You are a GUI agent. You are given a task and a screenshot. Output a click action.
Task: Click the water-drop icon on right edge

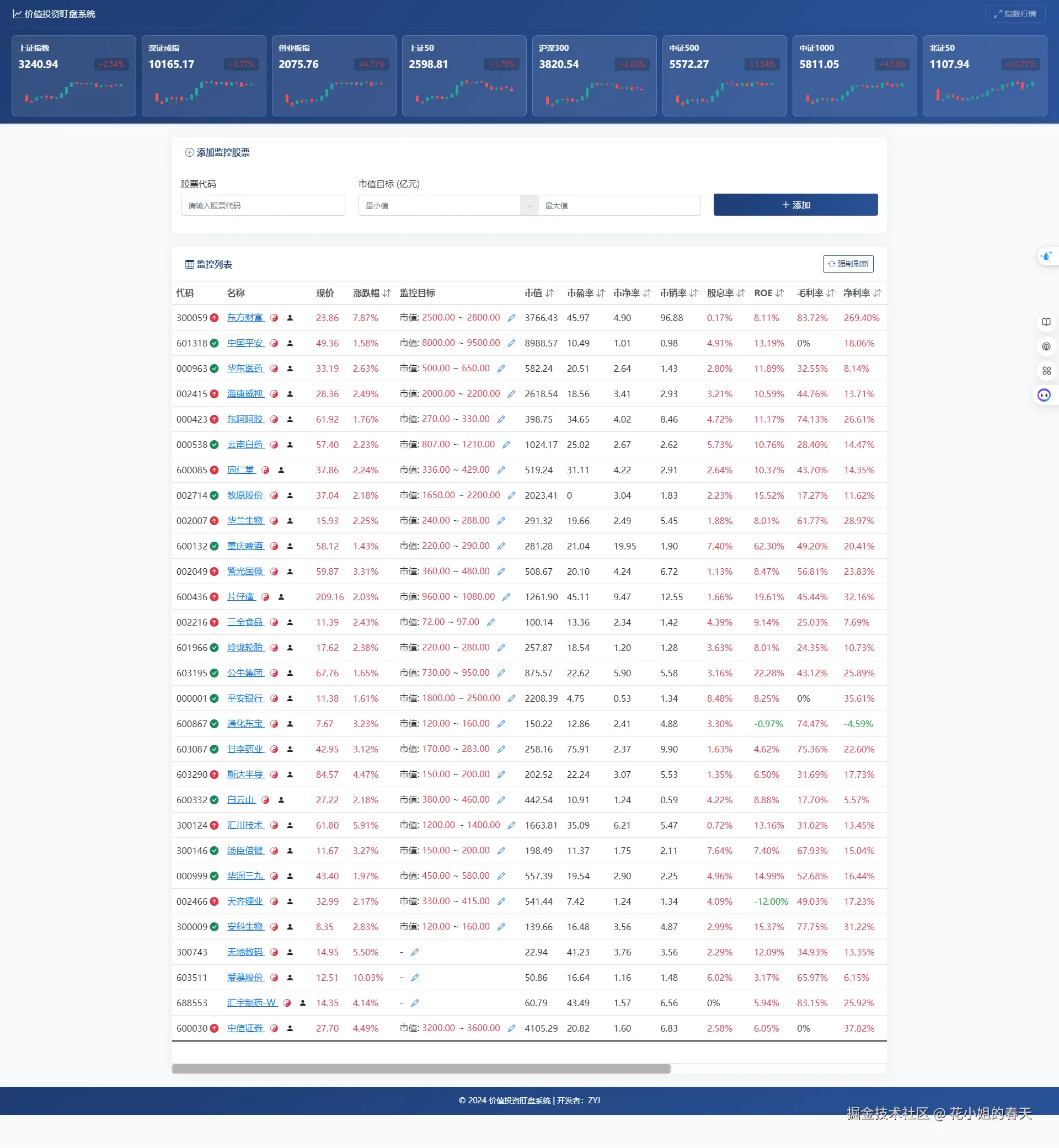point(1046,256)
